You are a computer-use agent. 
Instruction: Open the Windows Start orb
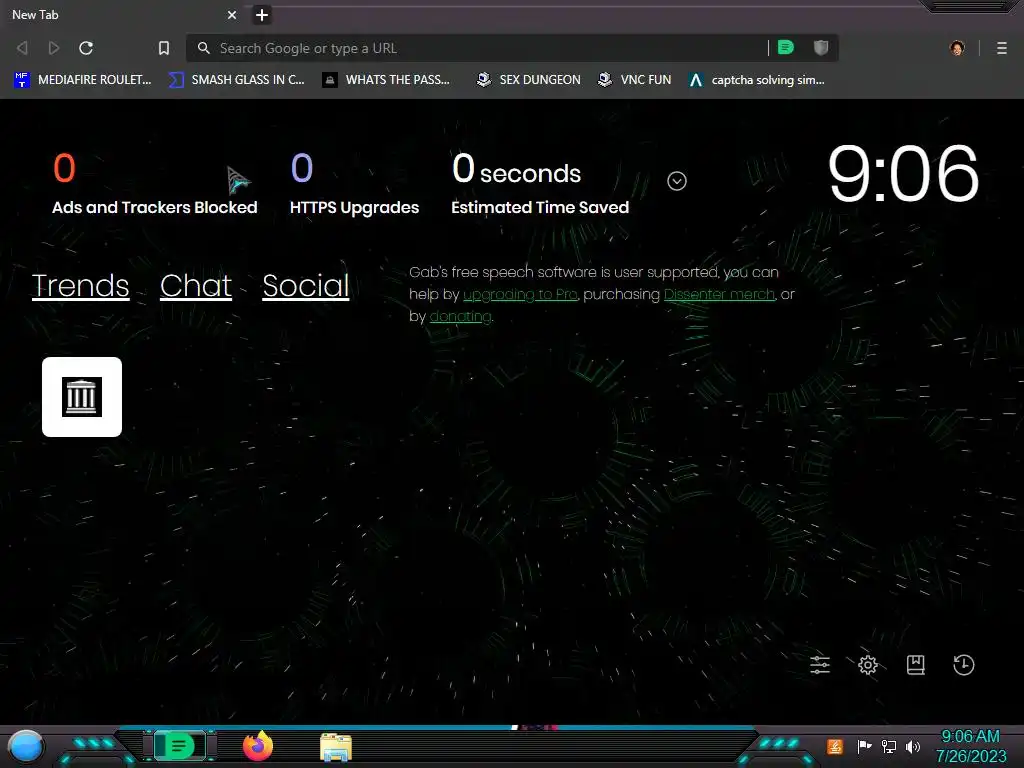coord(26,746)
